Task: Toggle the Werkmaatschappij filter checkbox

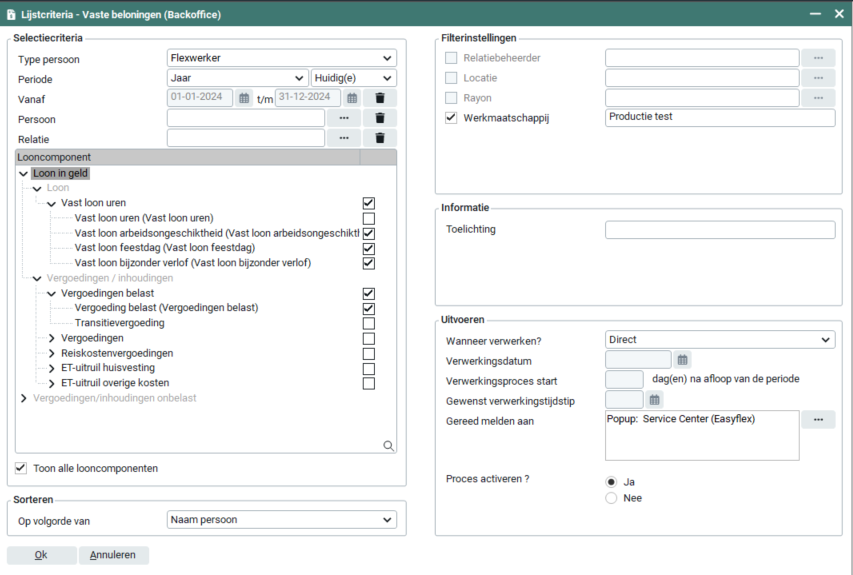Action: [x=451, y=118]
